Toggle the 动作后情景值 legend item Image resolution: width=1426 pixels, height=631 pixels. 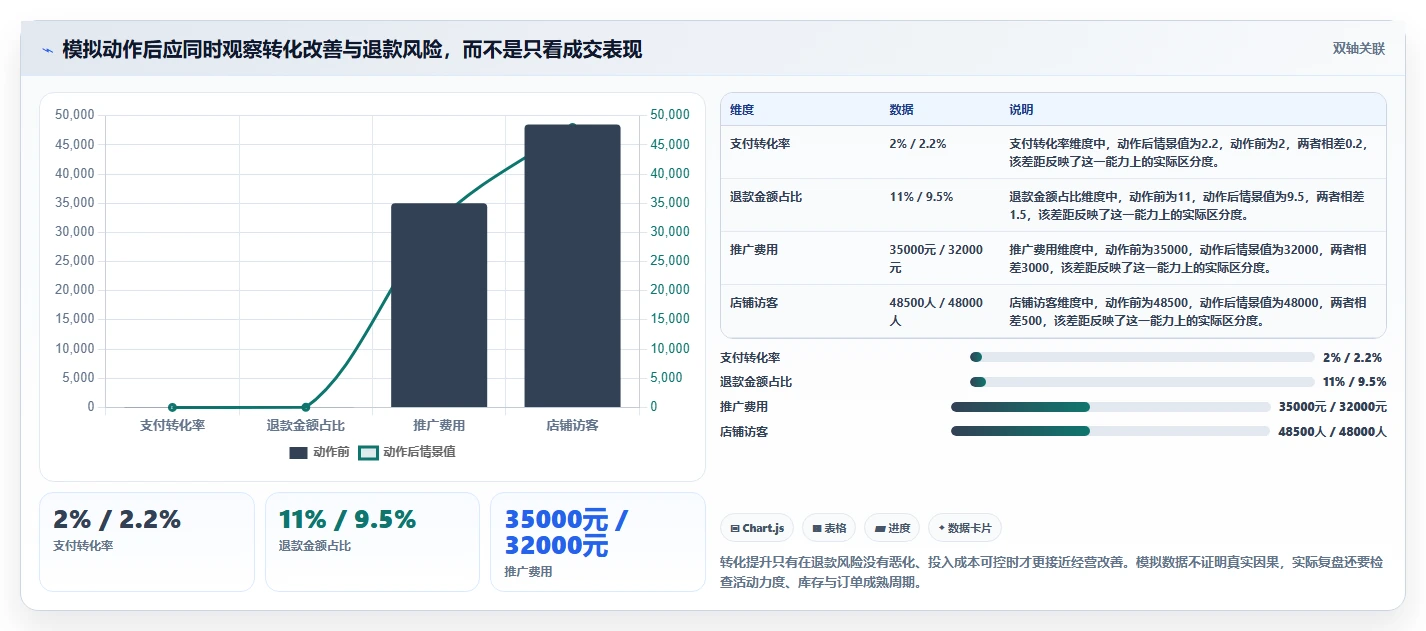tap(407, 452)
